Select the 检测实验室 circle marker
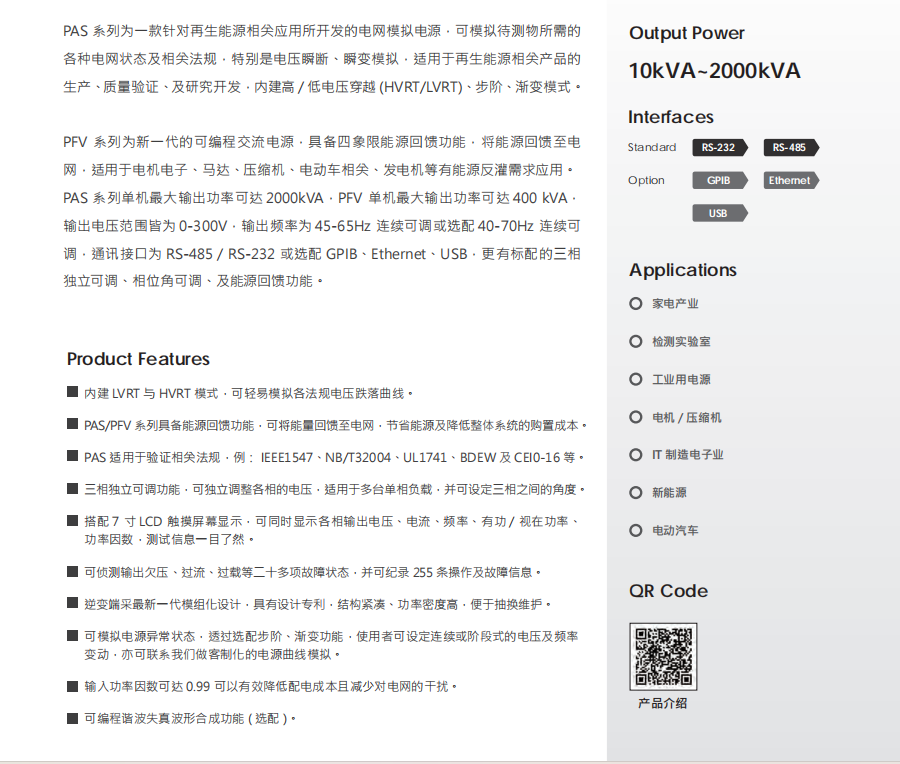The image size is (900, 764). click(x=636, y=341)
